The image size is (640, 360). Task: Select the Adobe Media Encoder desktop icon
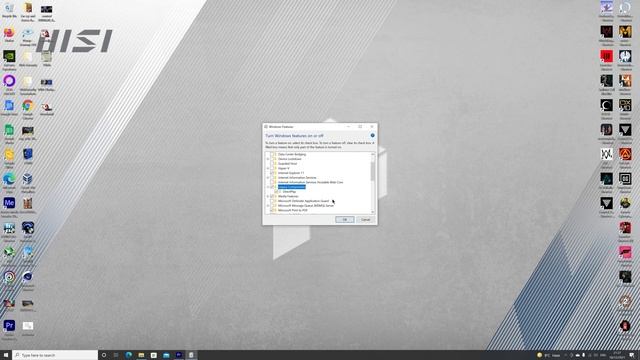click(x=9, y=206)
